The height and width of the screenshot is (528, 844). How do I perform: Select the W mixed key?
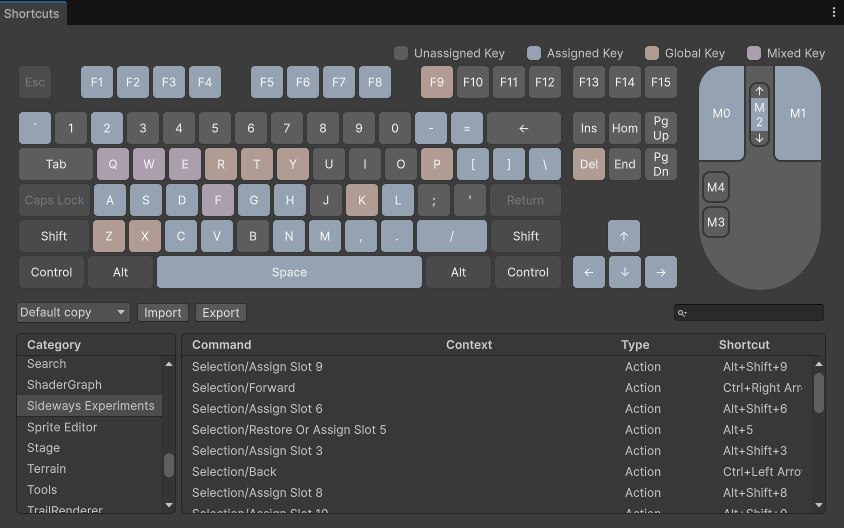tap(149, 164)
